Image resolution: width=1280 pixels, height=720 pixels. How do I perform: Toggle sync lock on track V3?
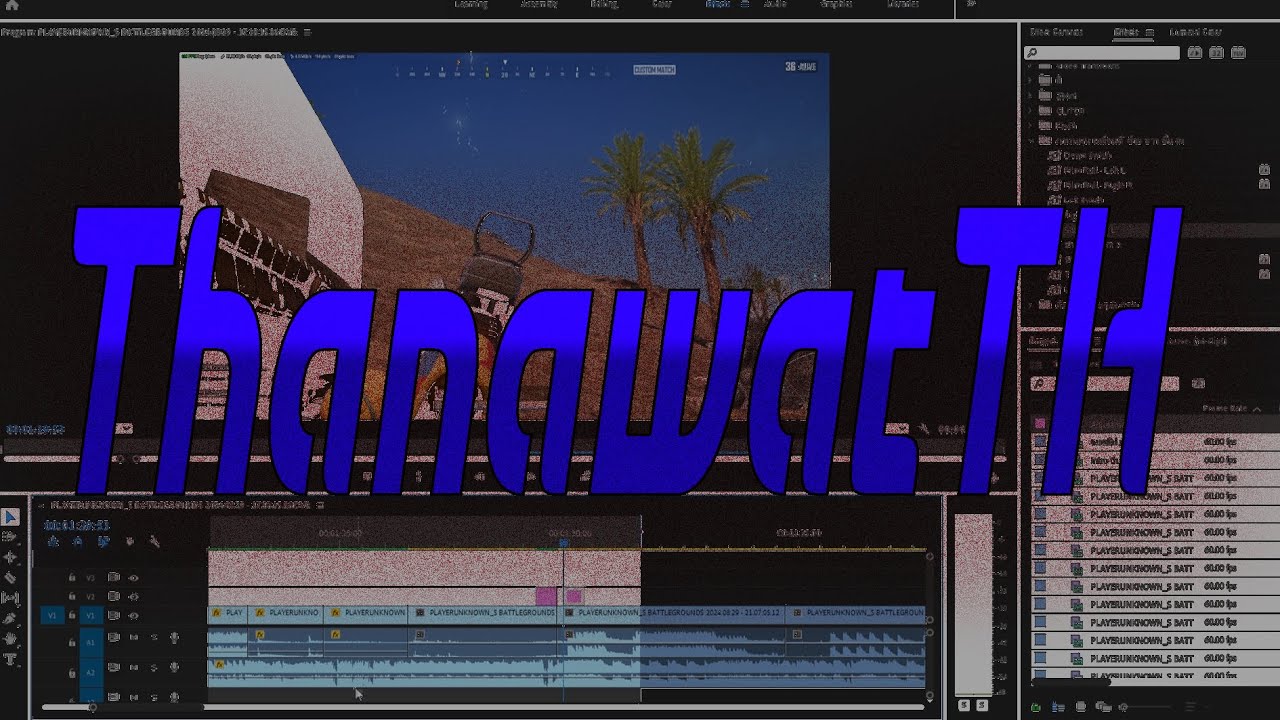click(113, 577)
